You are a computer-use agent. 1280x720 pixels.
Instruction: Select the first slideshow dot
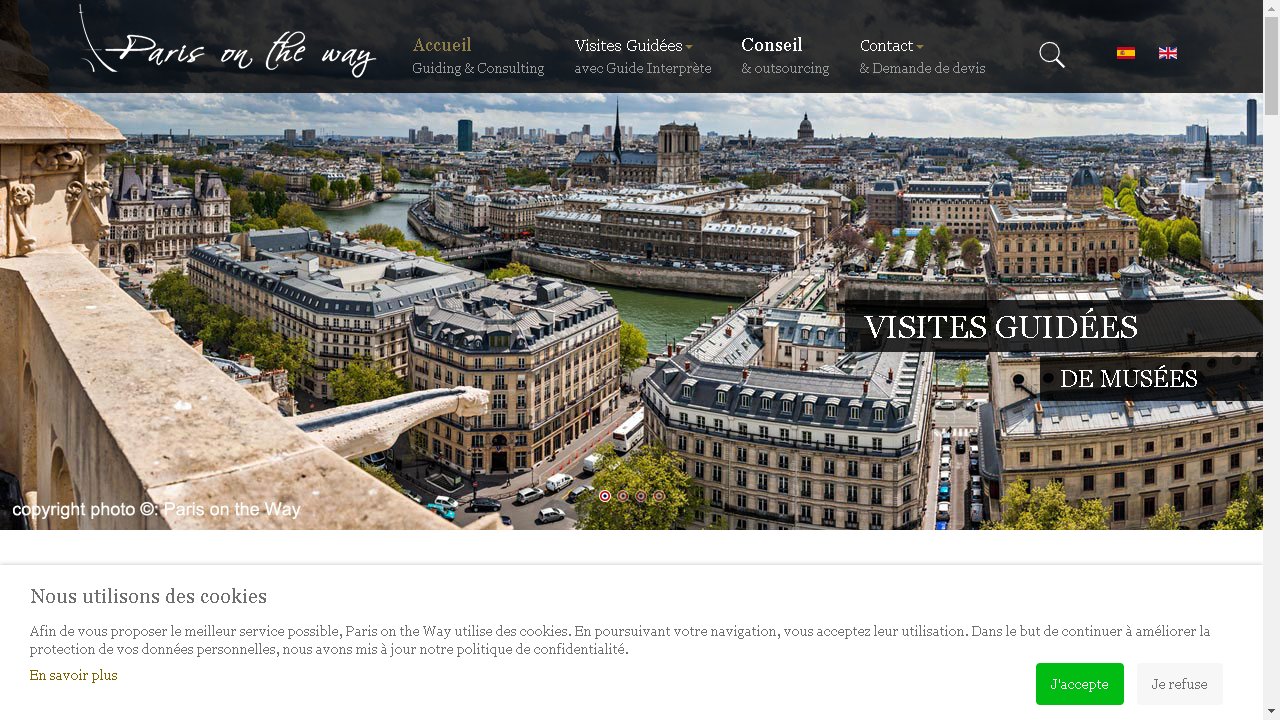click(605, 496)
